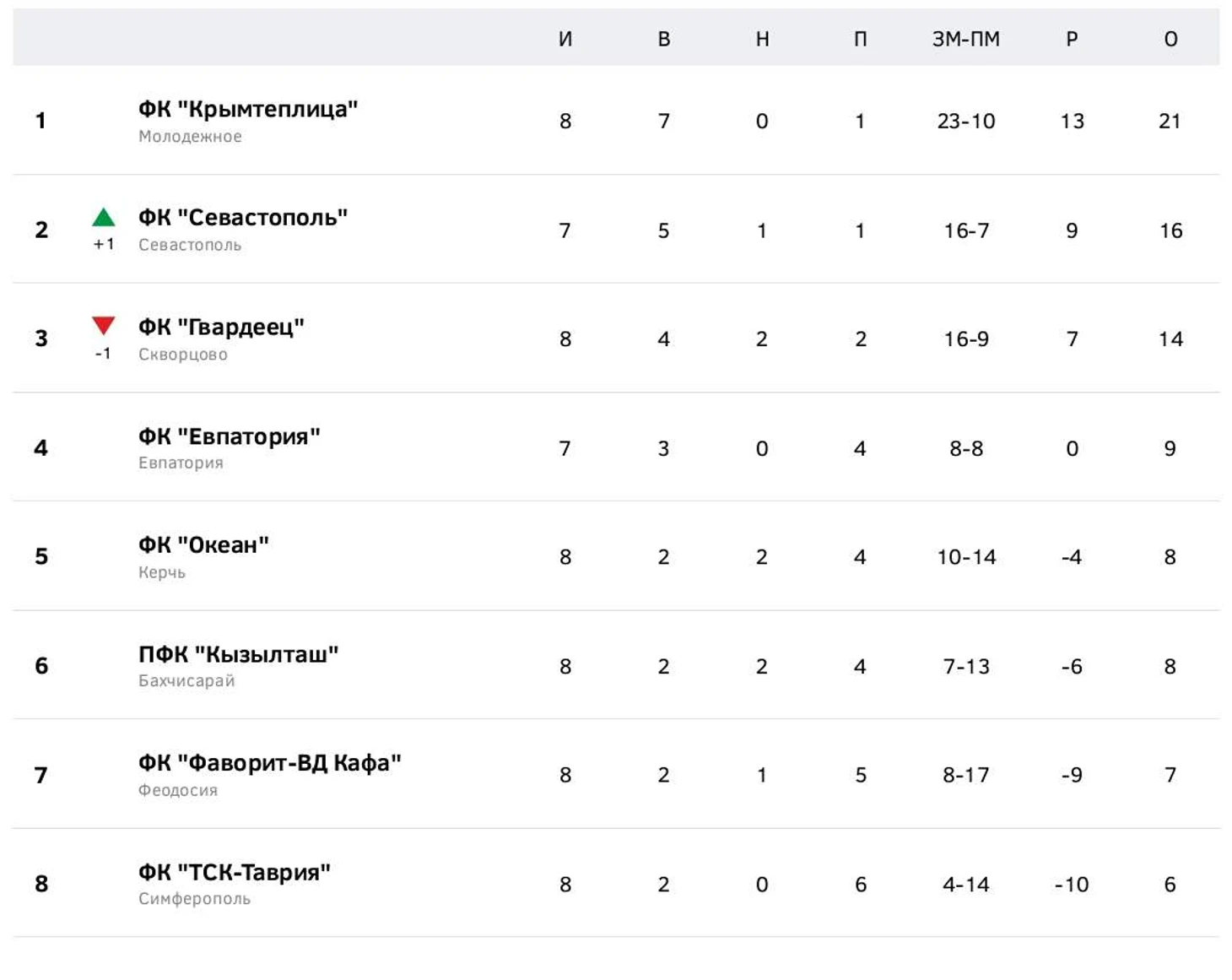Click the 23-10 goals cell for Крымтеплица

pos(966,122)
